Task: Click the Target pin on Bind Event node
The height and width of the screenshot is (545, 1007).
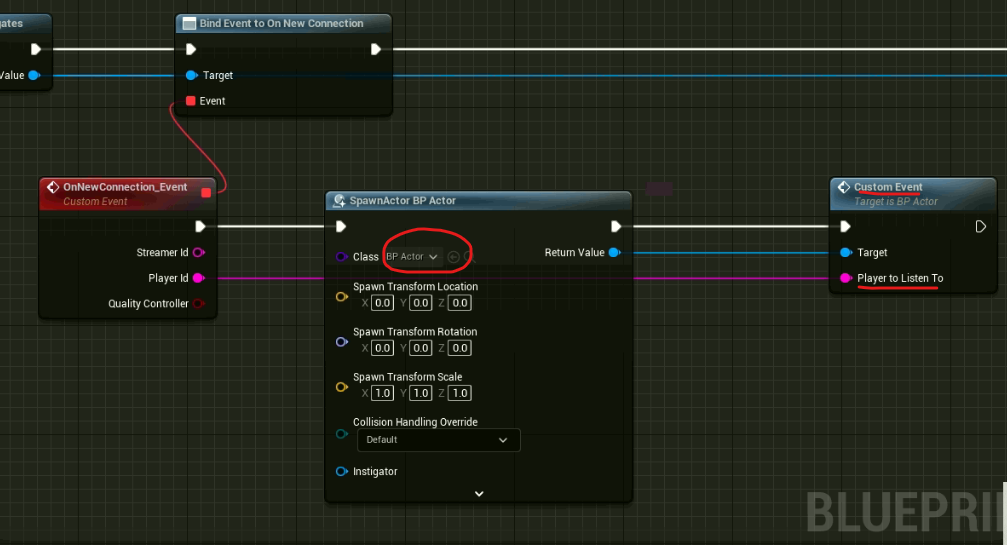Action: pos(191,75)
